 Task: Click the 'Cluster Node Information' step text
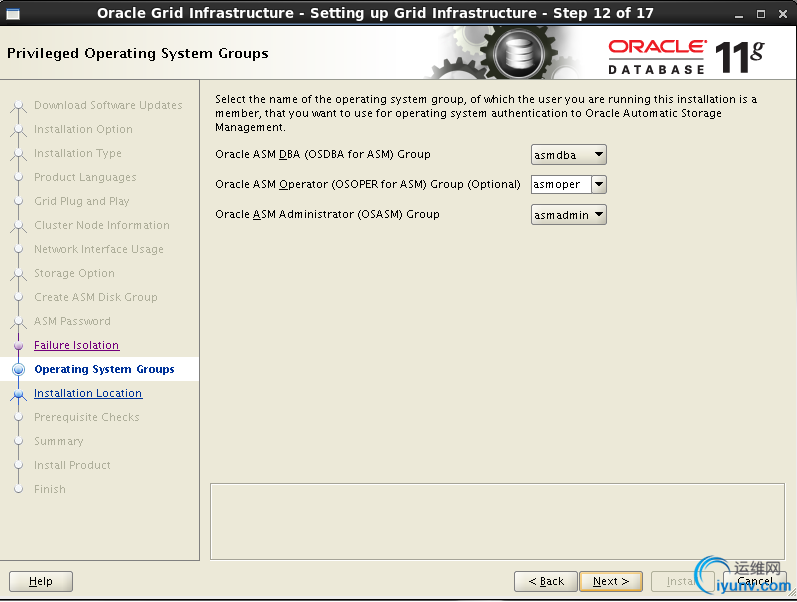click(x=102, y=225)
